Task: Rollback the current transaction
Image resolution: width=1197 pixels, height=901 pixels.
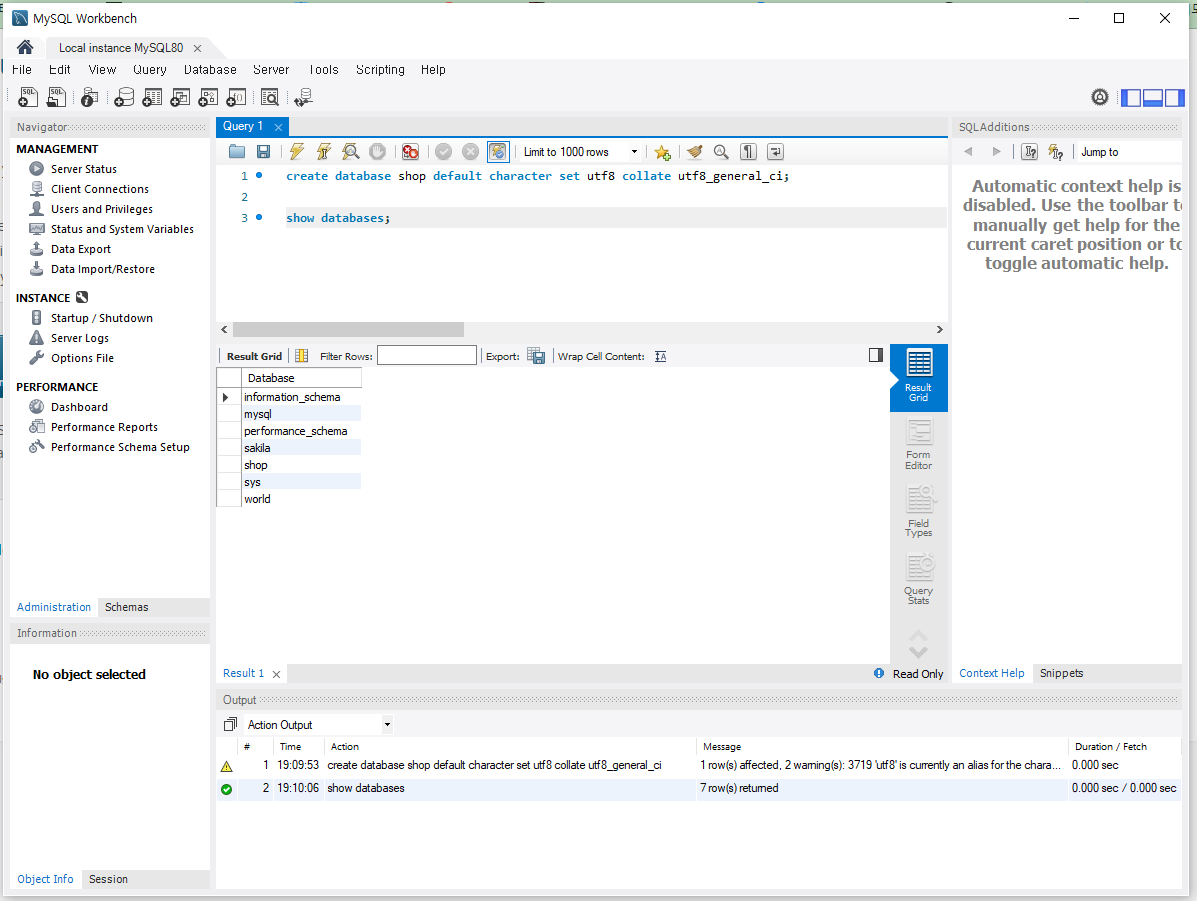Action: point(470,152)
